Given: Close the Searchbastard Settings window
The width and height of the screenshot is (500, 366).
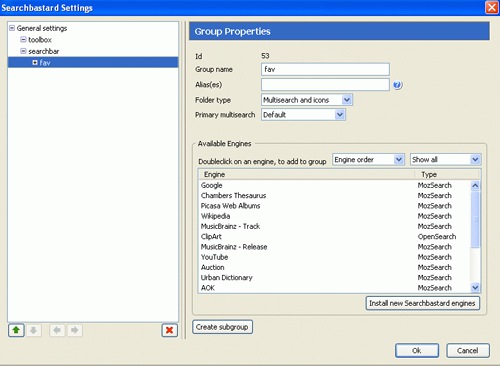Looking at the screenshot, I should point(492,7).
